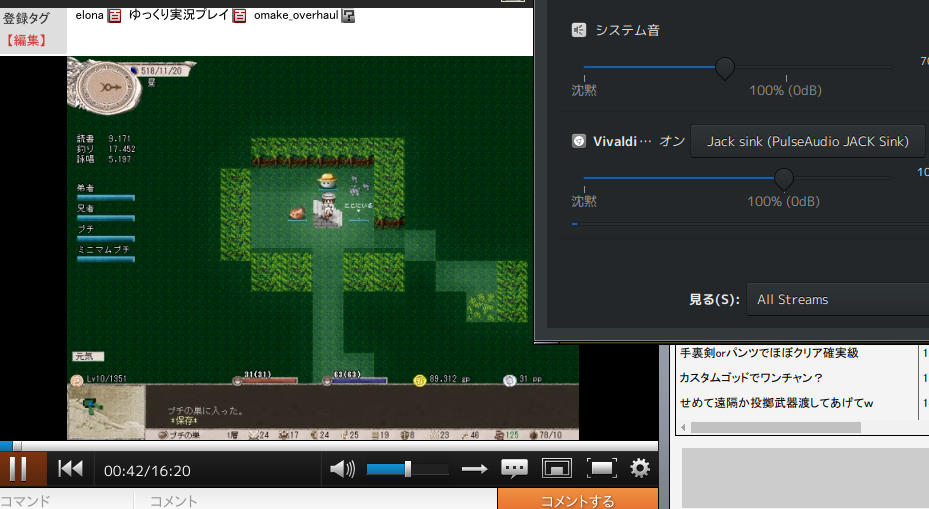This screenshot has height=509, width=929.
Task: Focus the コメント input field
Action: coord(315,500)
